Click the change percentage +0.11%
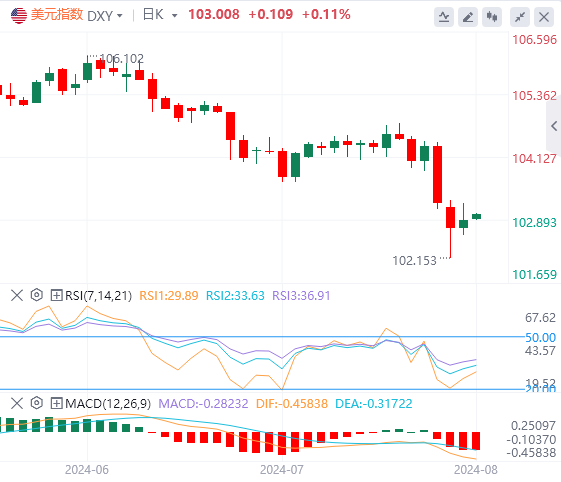 [x=326, y=15]
